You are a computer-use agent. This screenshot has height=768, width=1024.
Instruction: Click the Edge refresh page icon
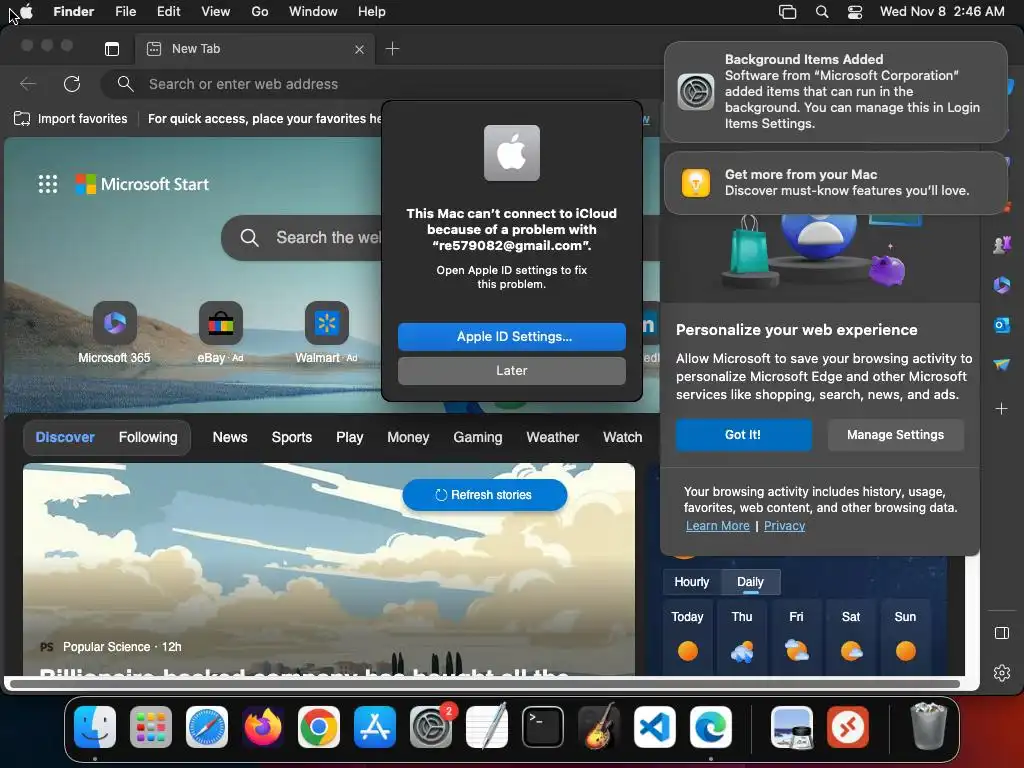click(72, 84)
